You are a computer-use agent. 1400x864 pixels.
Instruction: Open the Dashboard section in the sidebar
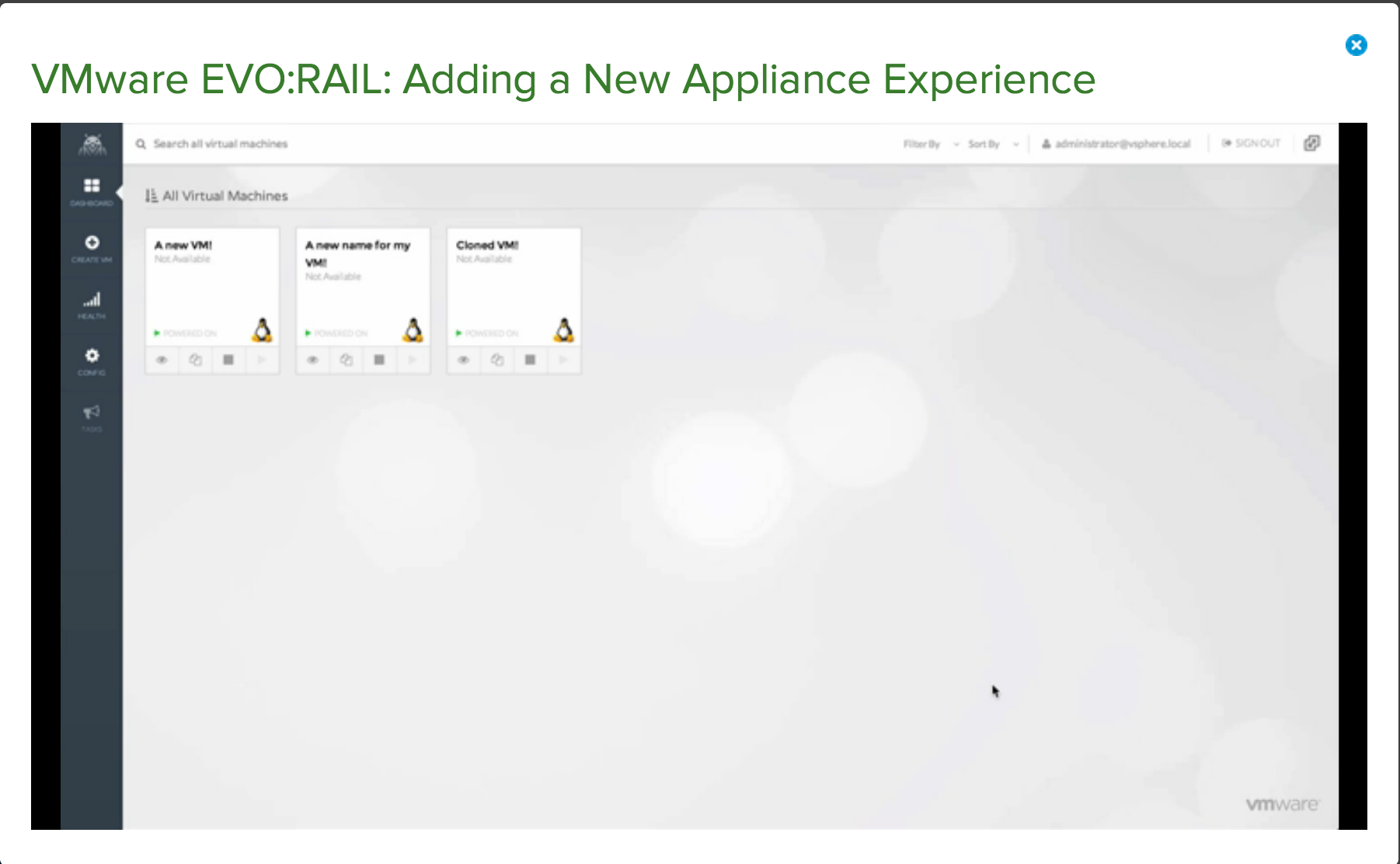(92, 191)
